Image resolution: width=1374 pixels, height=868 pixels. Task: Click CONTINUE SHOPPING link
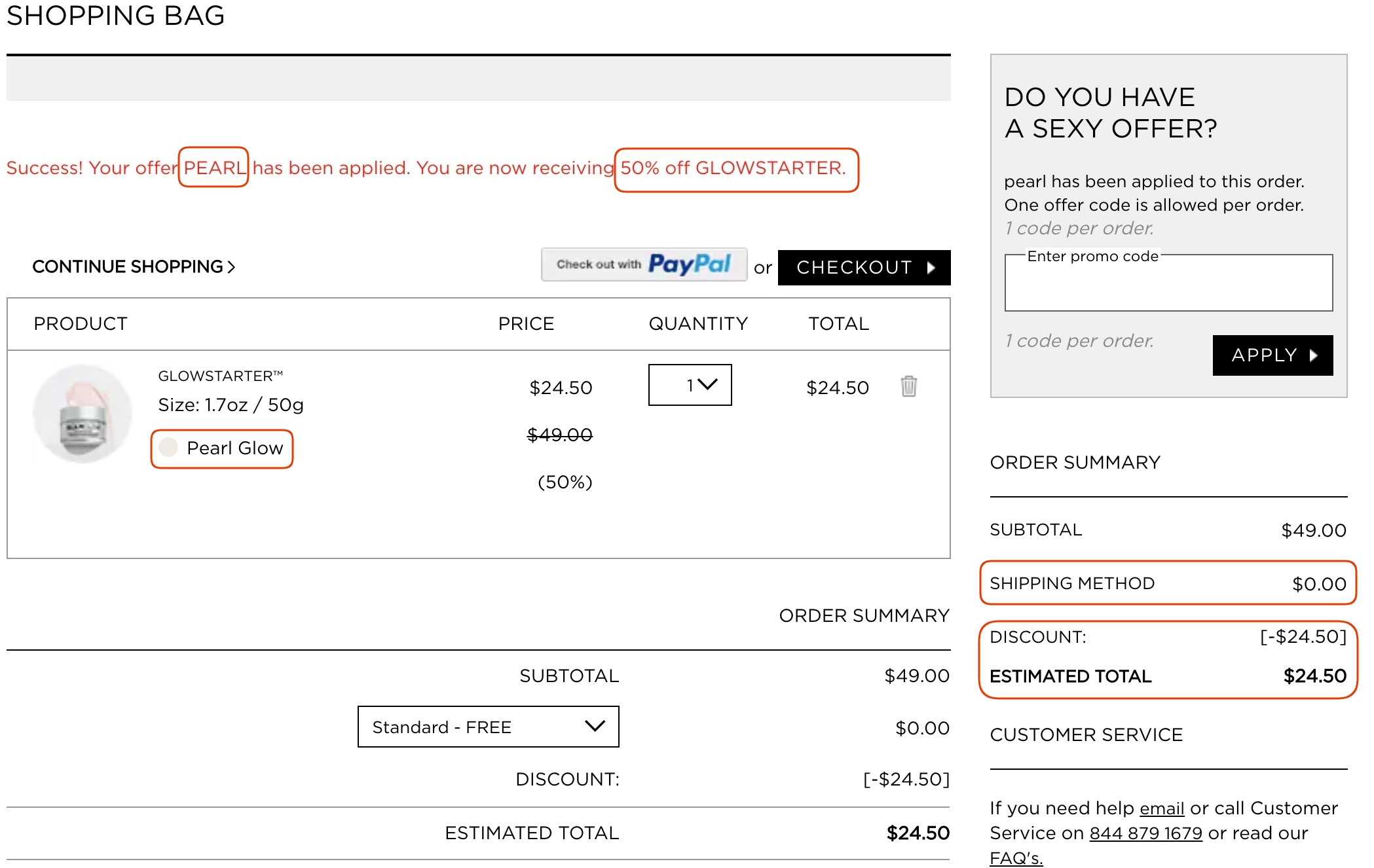click(x=134, y=266)
